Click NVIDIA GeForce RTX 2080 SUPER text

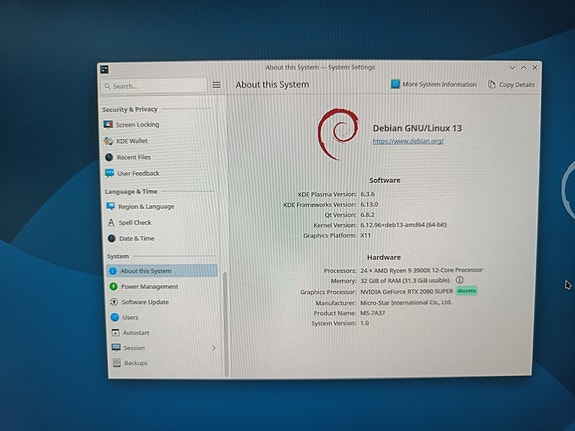coord(407,291)
